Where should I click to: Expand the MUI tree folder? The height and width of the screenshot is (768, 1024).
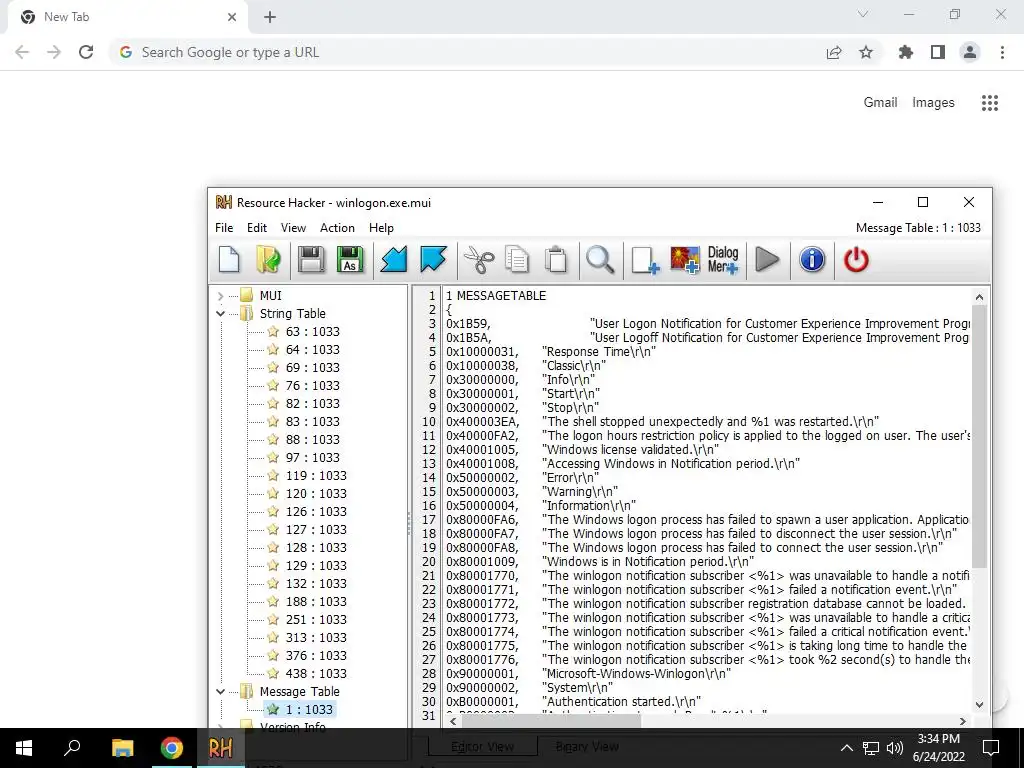[x=221, y=296]
